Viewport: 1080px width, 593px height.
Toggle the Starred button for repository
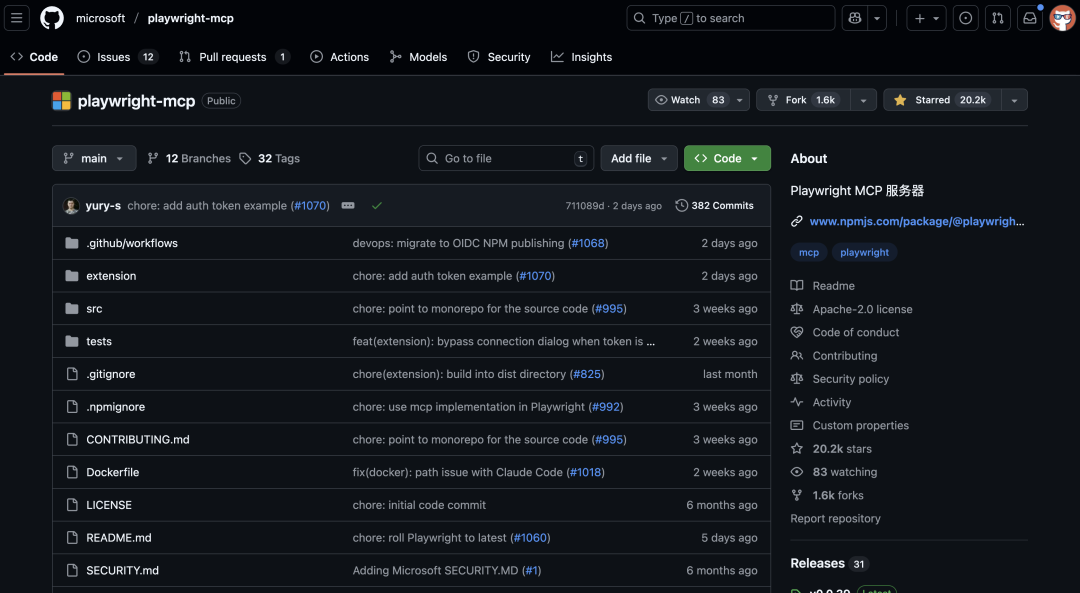pyautogui.click(x=942, y=100)
